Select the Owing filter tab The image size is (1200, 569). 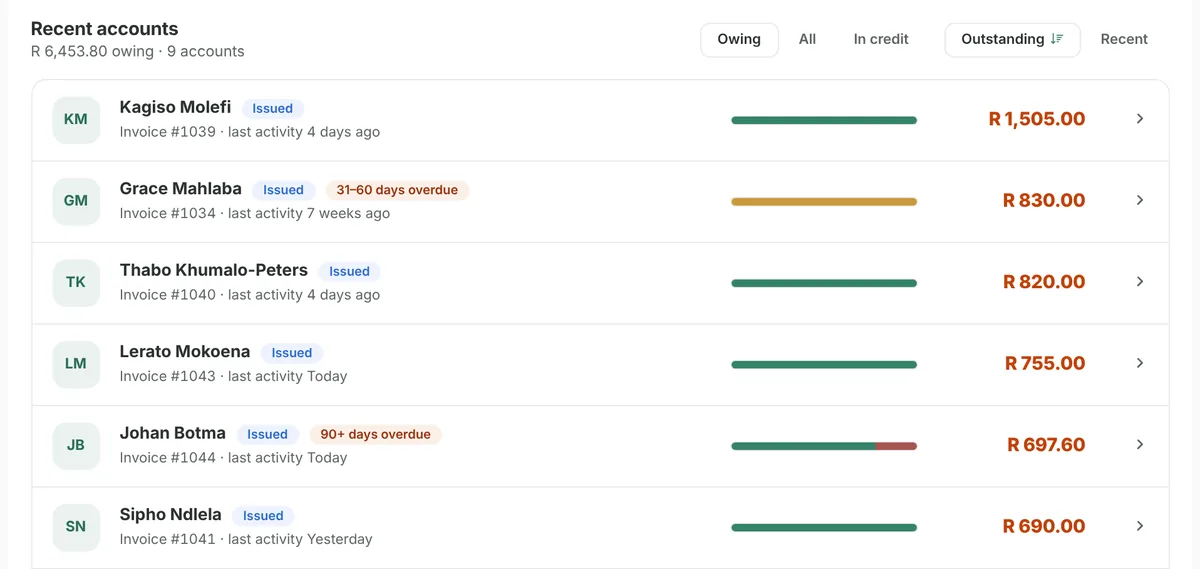[739, 39]
